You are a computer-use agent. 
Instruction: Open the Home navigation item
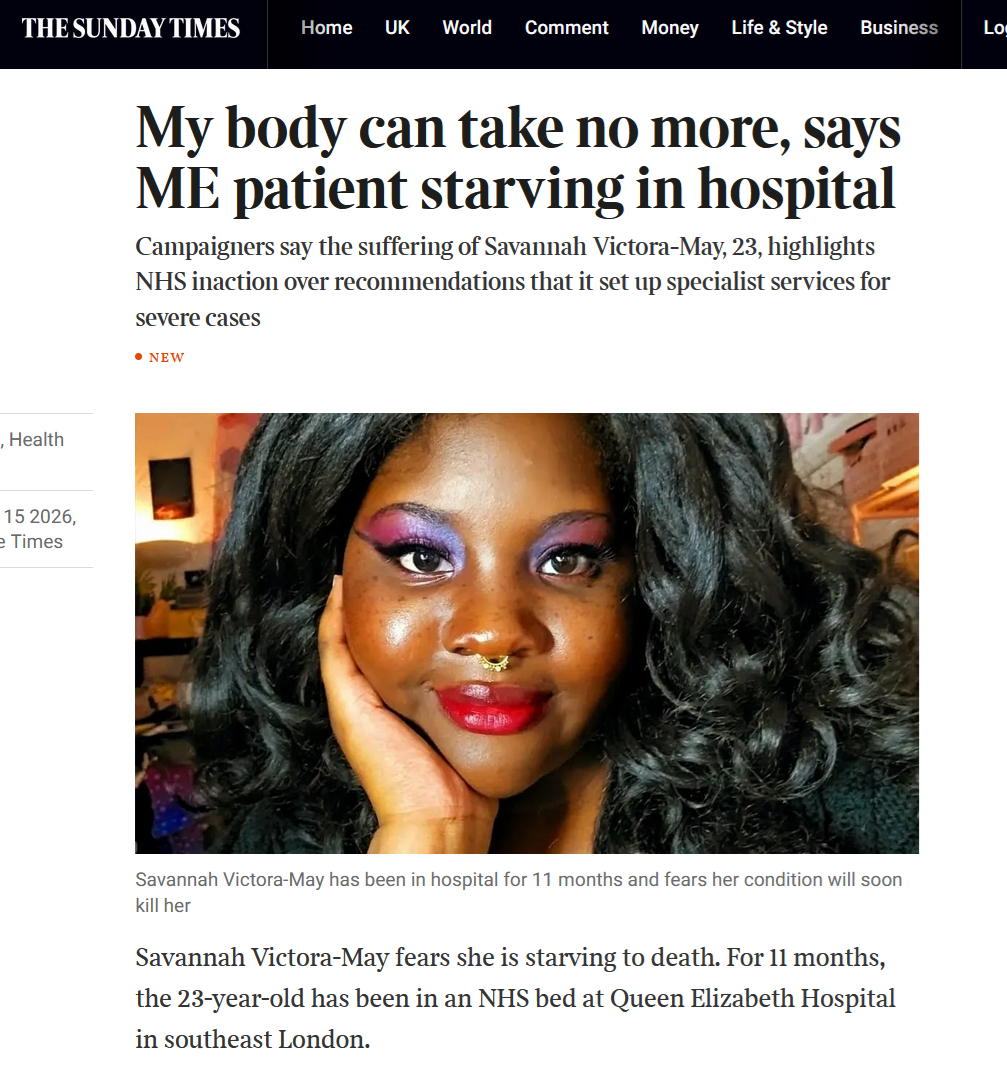[326, 28]
